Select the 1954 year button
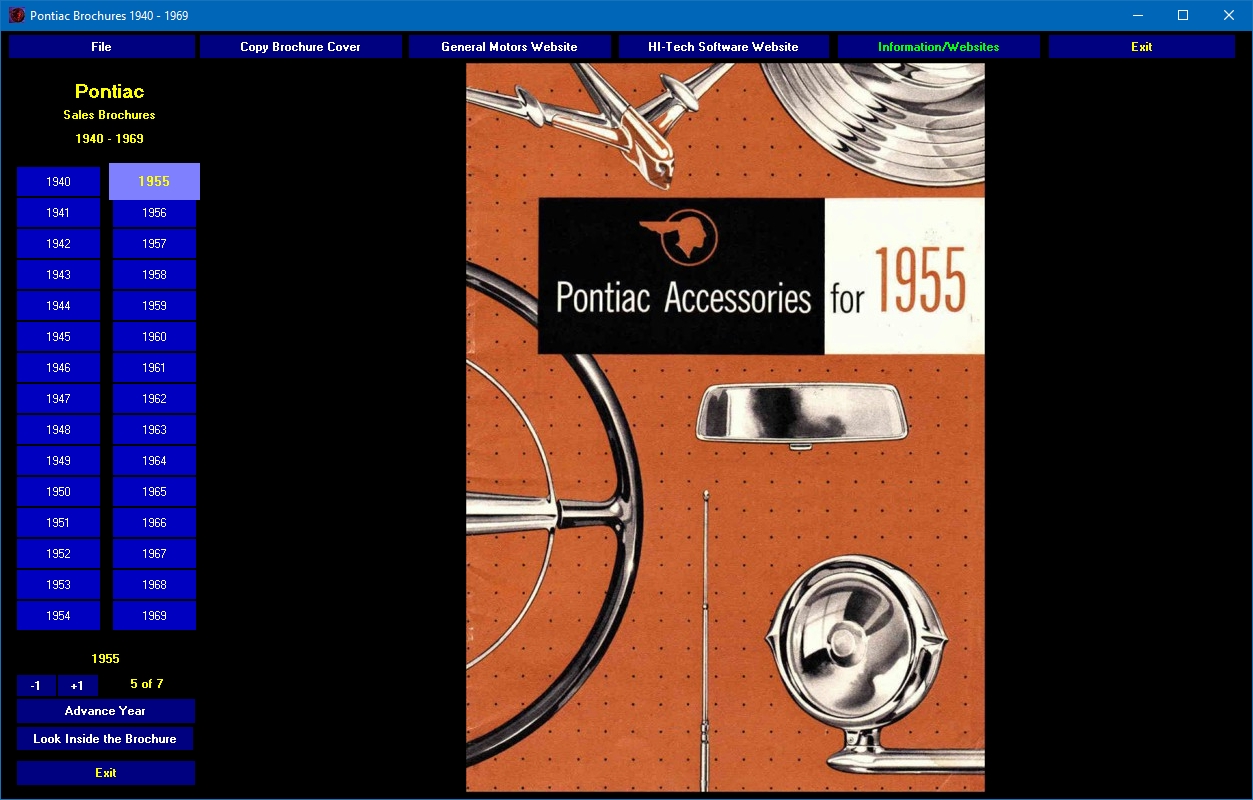1253x800 pixels. click(58, 616)
